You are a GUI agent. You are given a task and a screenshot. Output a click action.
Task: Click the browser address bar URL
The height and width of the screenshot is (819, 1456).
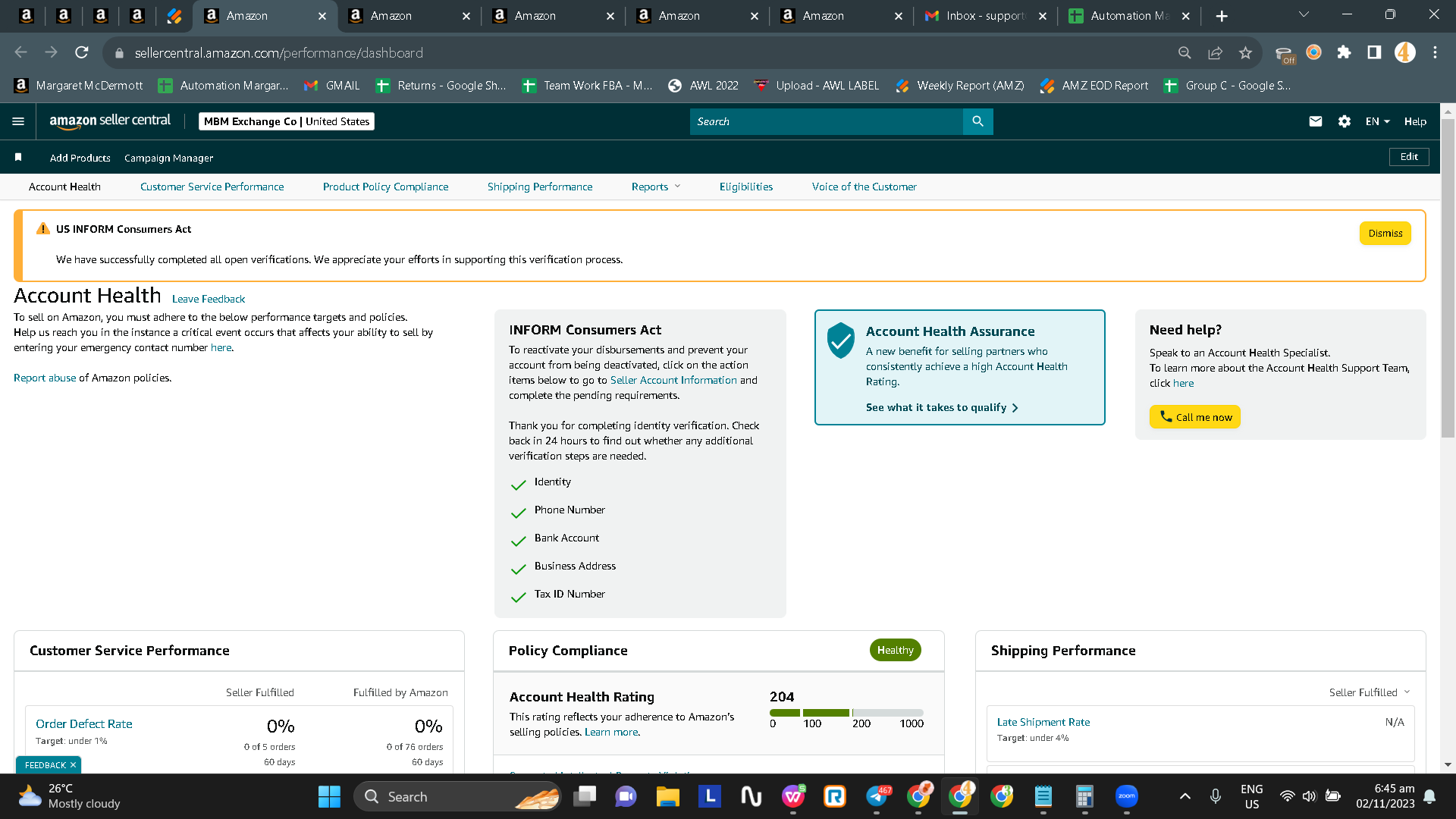(x=279, y=52)
